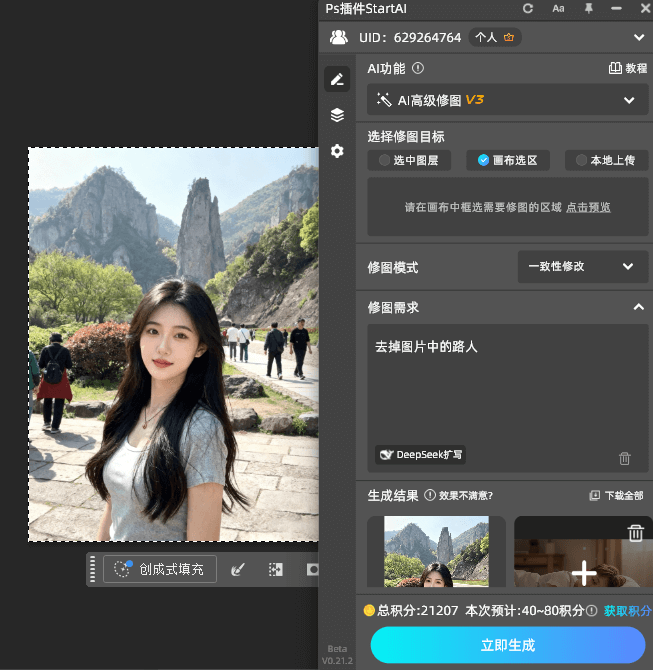Click the trash icon in 修图需求 box
653x670 pixels.
pos(625,458)
